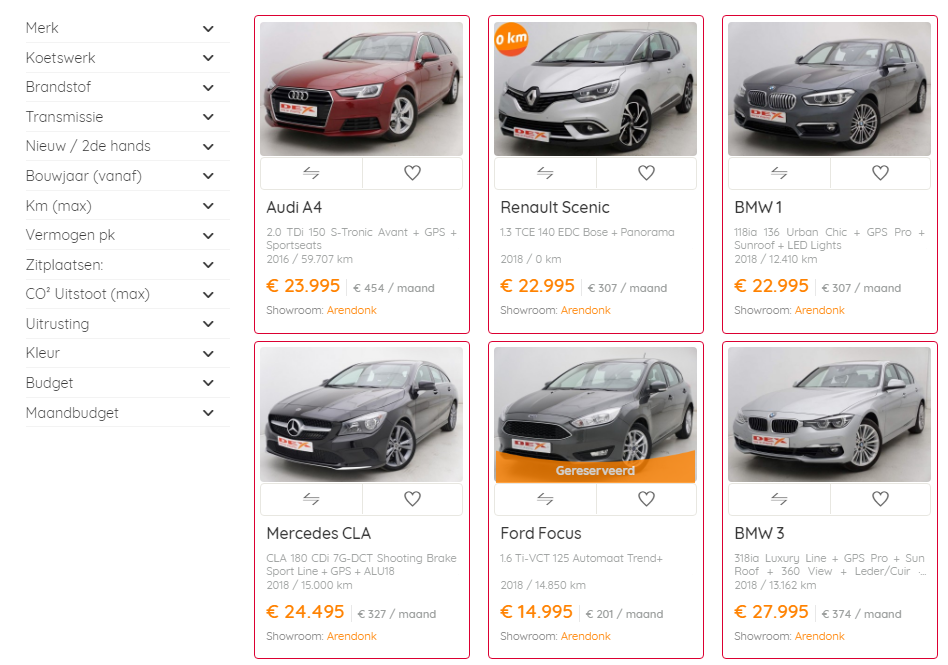Click heart icon under BMW 3
948x665 pixels.
880,499
